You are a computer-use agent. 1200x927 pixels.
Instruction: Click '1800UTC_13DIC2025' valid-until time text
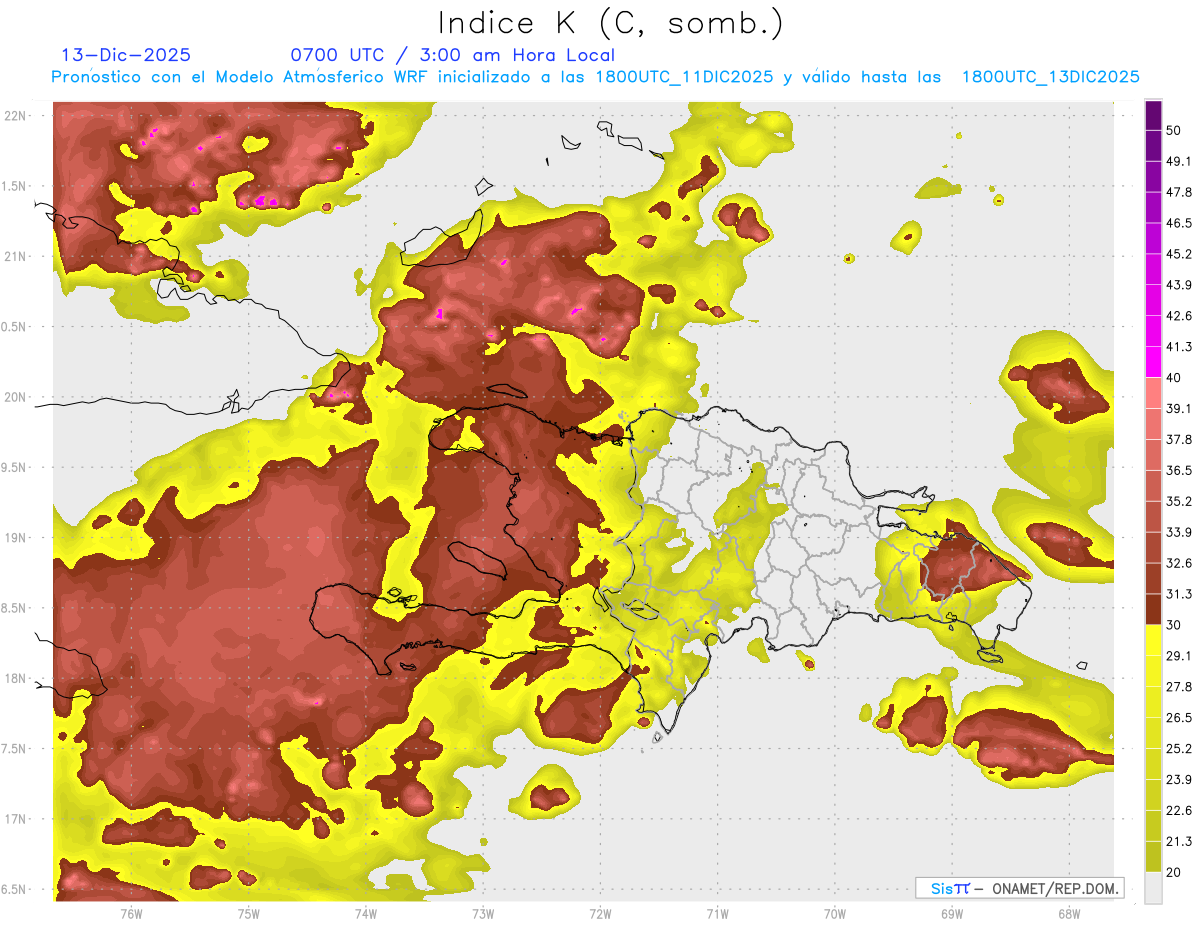1050,77
